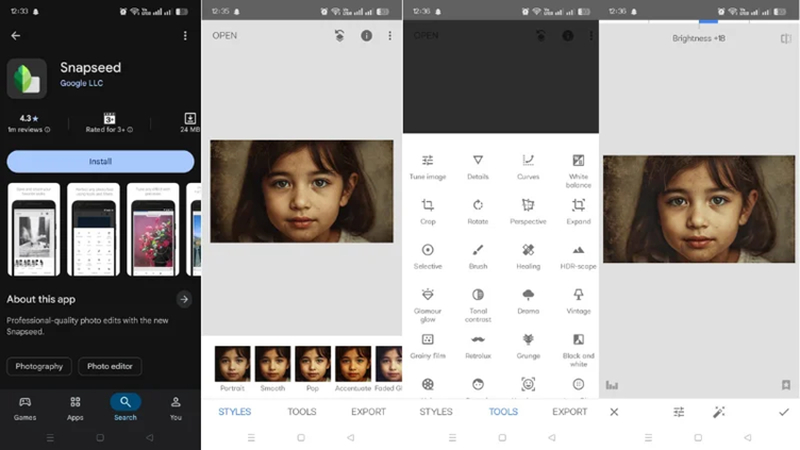800x450 pixels.
Task: Apply the Glamour glow filter
Action: click(428, 306)
